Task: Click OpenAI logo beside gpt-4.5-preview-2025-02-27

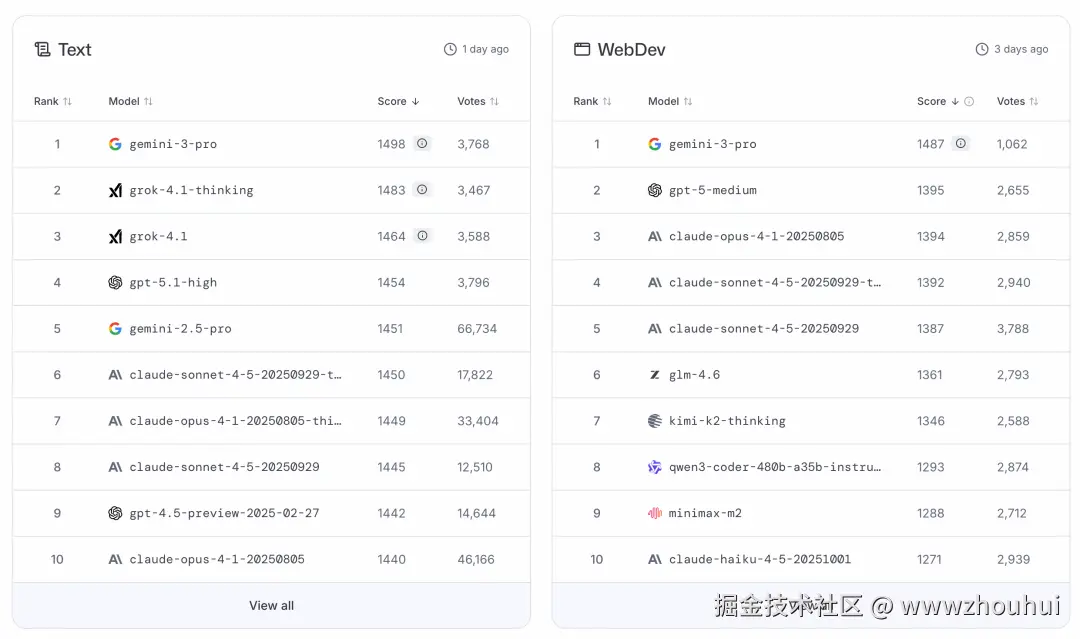Action: [x=115, y=513]
